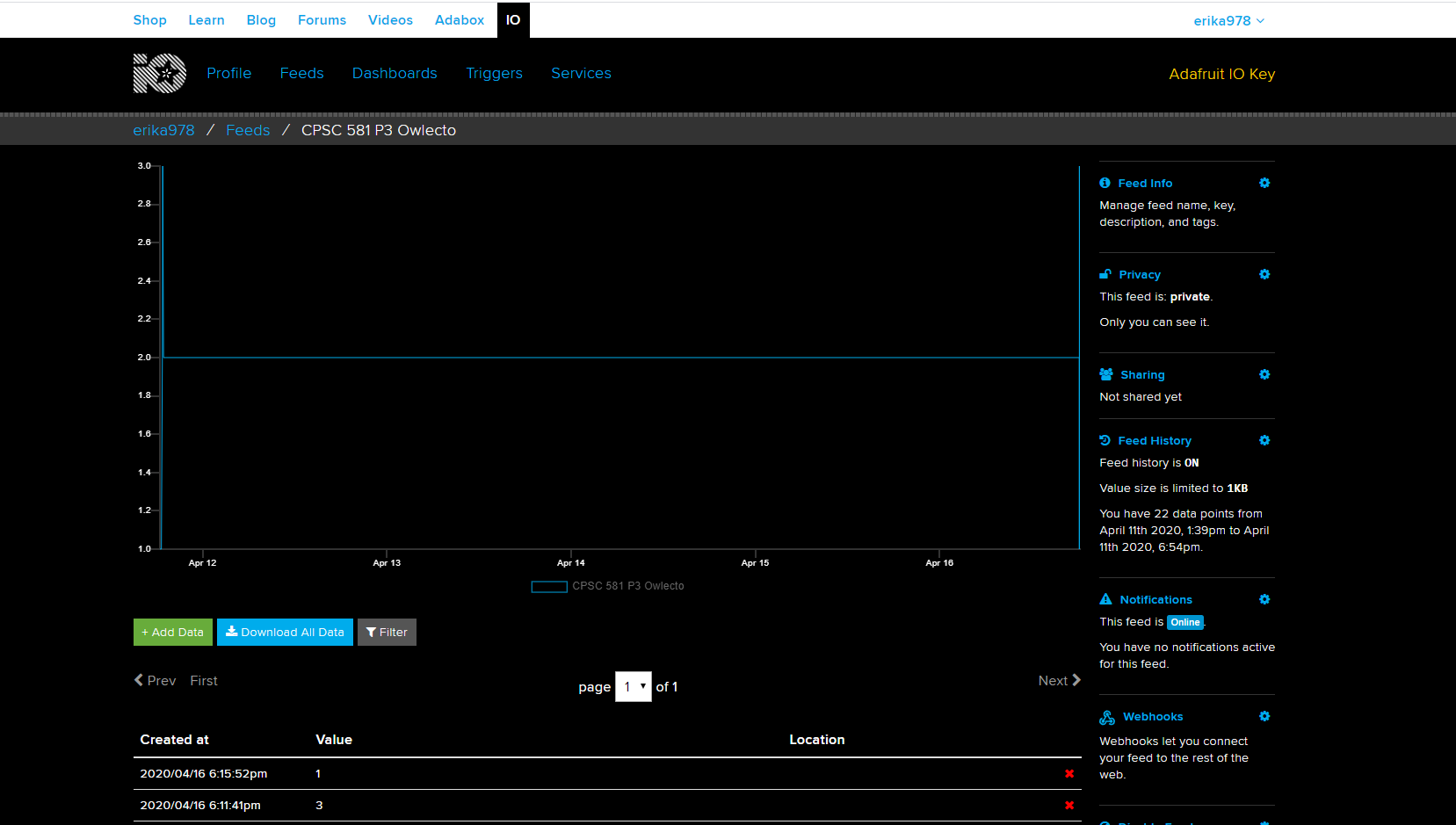This screenshot has width=1456, height=825.
Task: Open the Filter options
Action: click(387, 633)
